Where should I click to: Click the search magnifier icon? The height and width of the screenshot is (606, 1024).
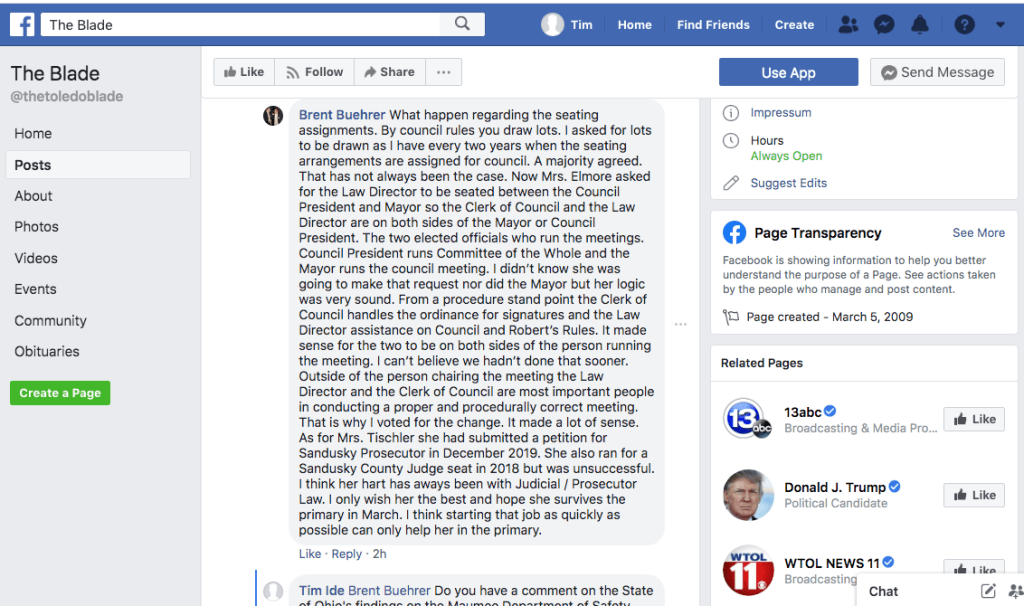[x=462, y=24]
